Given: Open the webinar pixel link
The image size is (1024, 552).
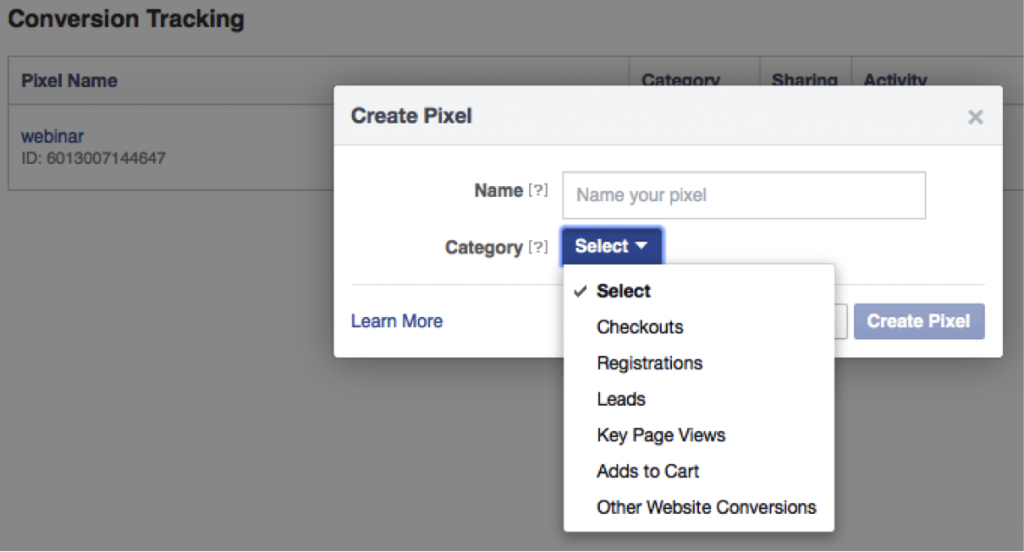Looking at the screenshot, I should (x=52, y=137).
